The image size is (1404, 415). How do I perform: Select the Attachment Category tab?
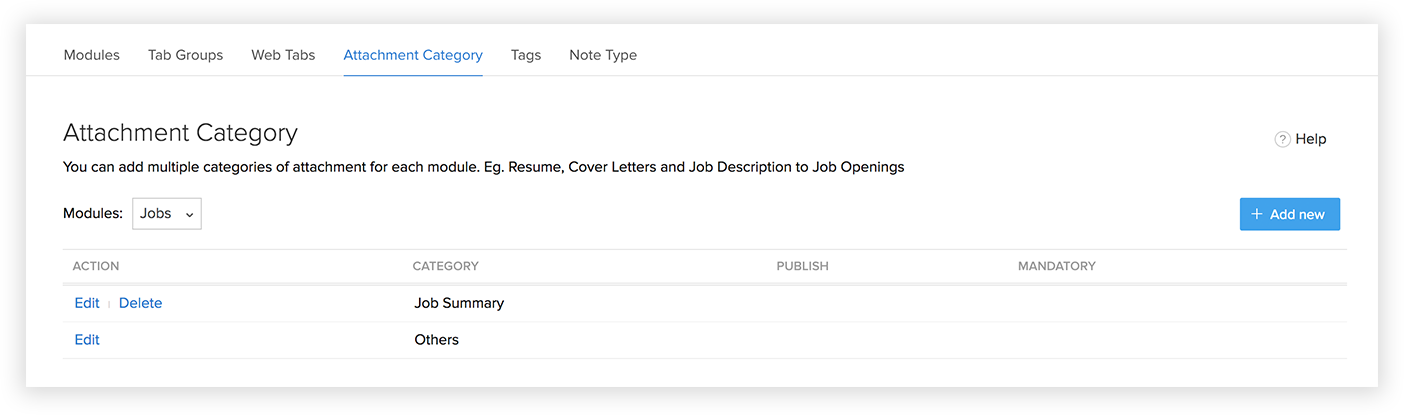point(413,55)
